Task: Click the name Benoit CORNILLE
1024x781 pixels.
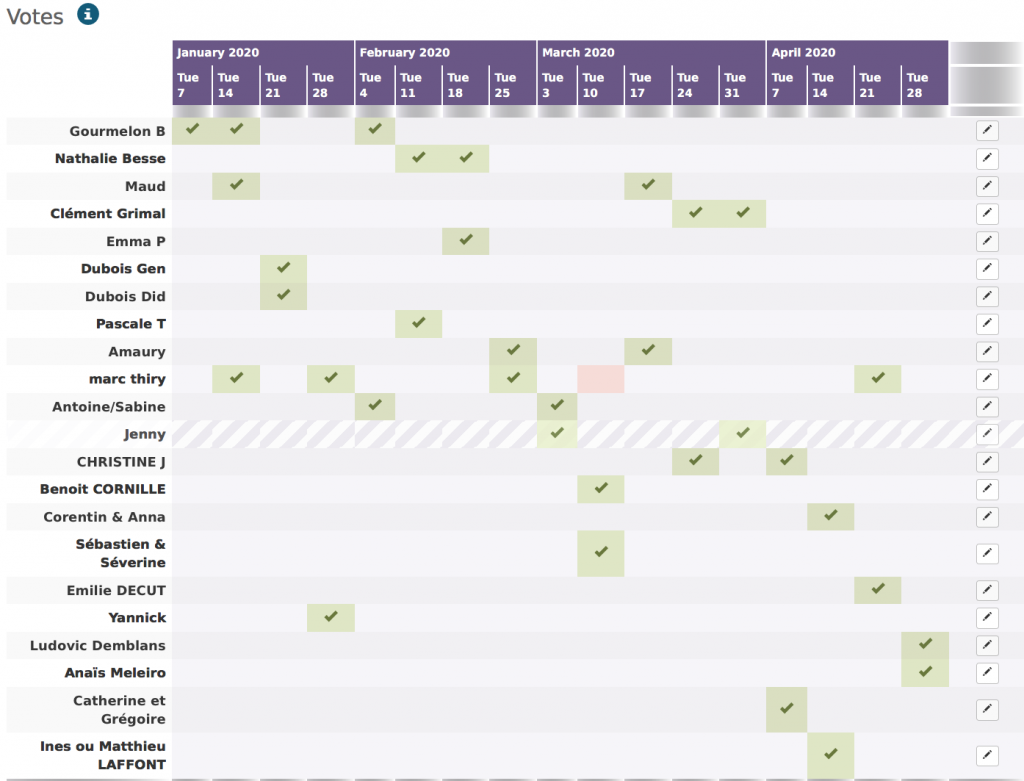Action: (103, 489)
